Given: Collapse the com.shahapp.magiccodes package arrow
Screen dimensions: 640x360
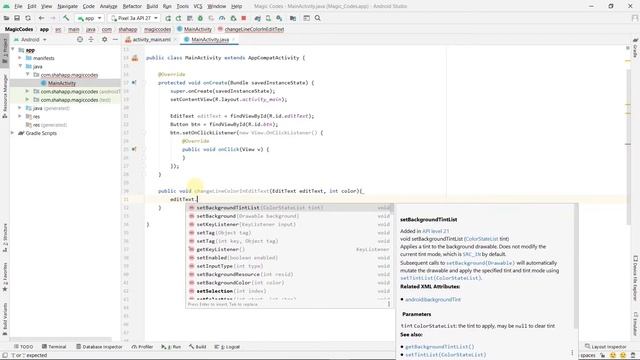Looking at the screenshot, I should tap(27, 75).
